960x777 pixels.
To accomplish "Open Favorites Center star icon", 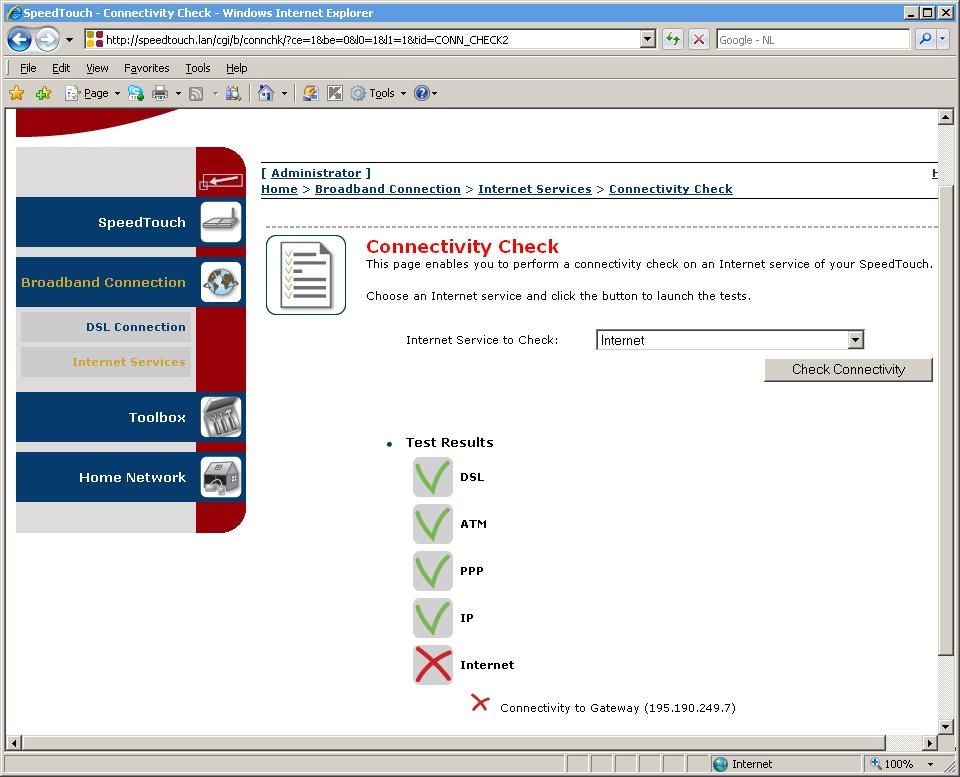I will coord(17,93).
